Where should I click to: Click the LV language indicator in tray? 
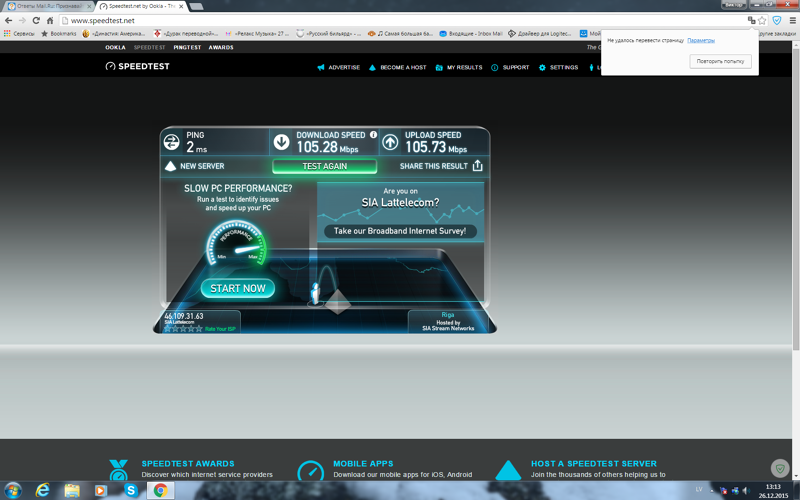pyautogui.click(x=699, y=490)
